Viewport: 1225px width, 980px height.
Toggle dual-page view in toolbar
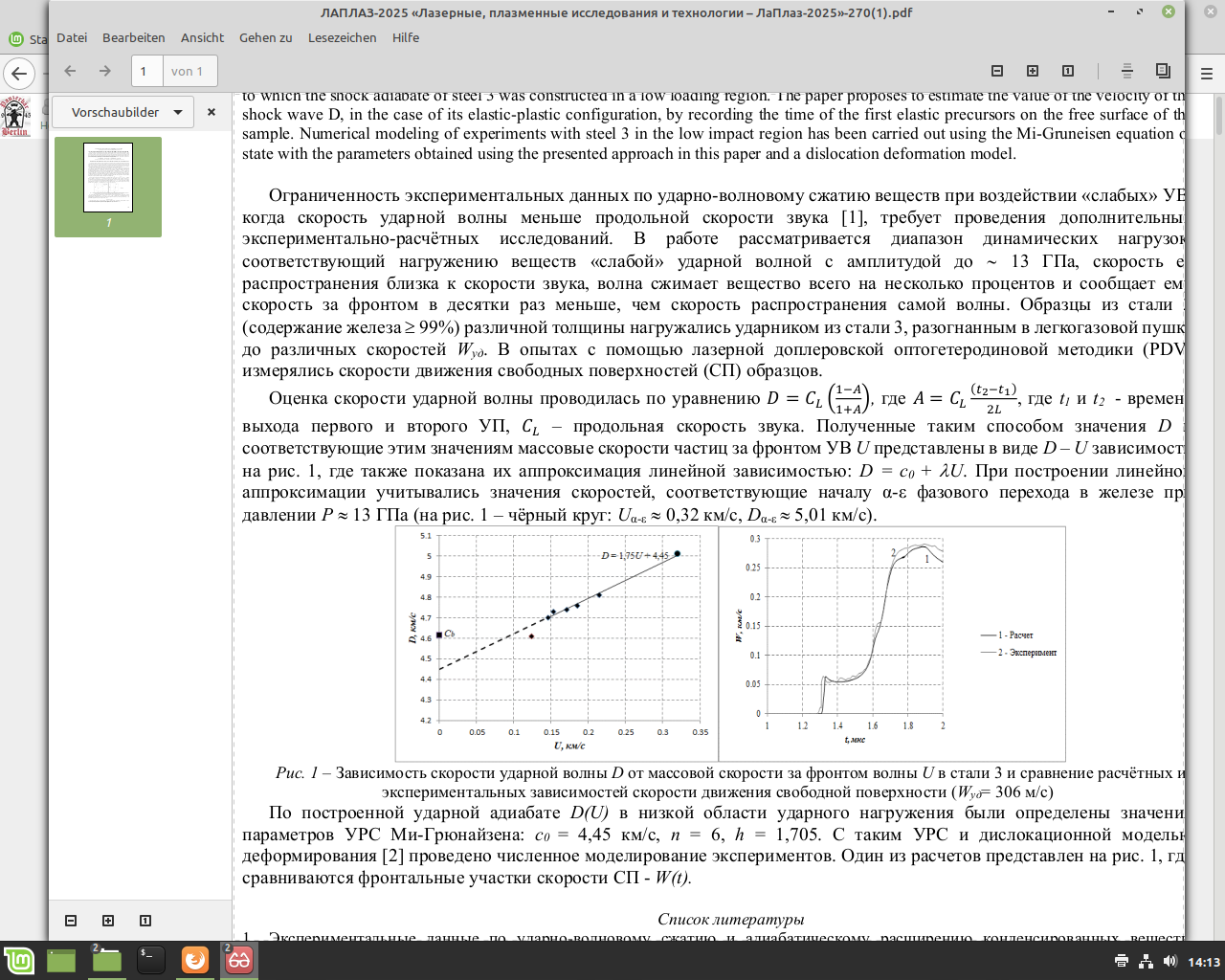pos(1163,71)
